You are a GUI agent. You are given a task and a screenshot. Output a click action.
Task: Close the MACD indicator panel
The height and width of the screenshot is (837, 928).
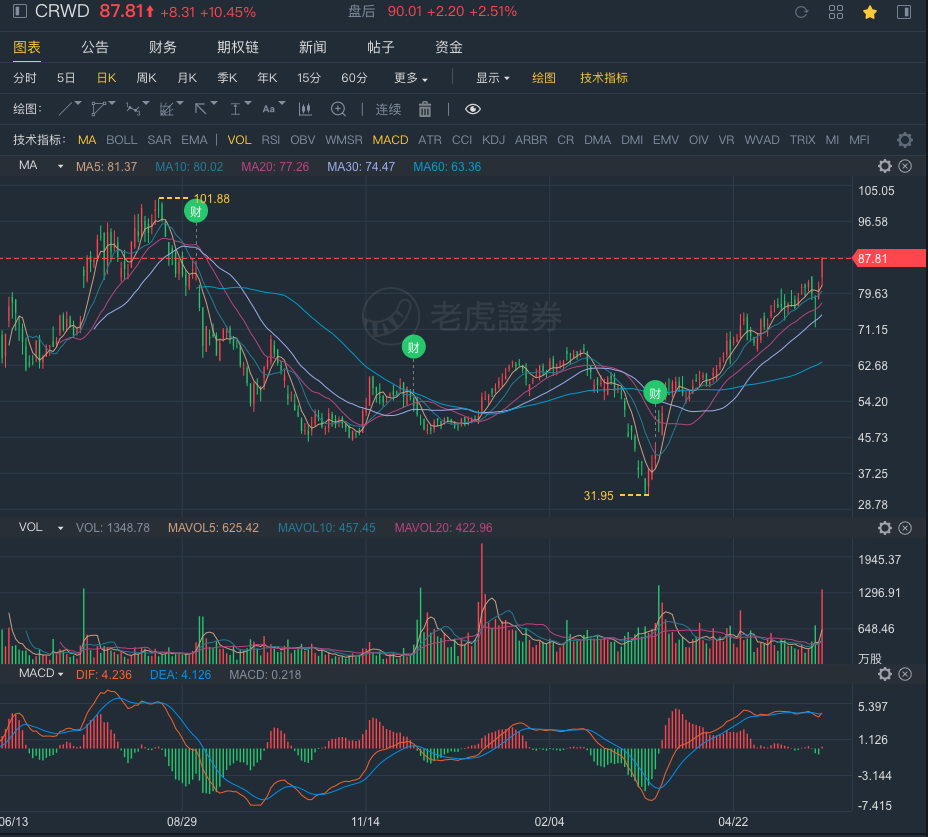click(905, 674)
